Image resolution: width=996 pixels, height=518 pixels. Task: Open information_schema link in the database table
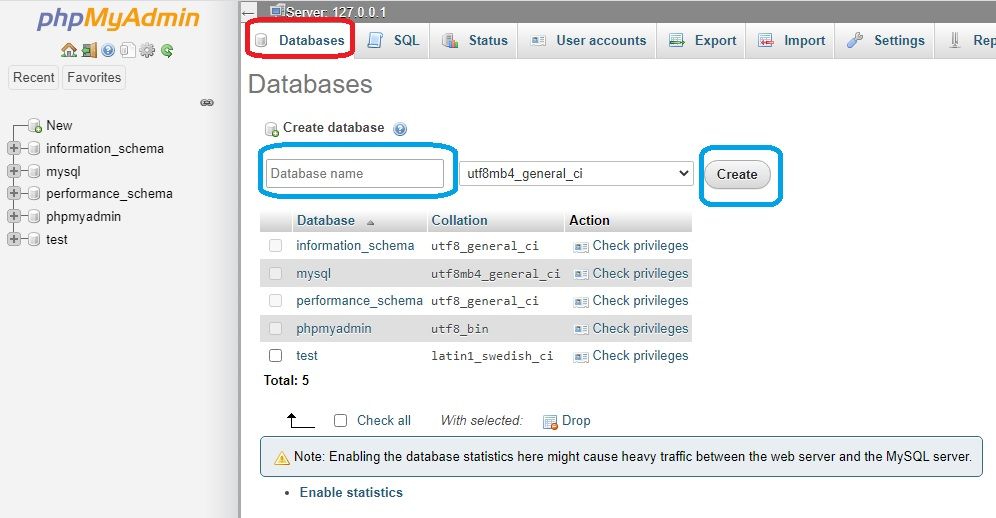tap(355, 246)
